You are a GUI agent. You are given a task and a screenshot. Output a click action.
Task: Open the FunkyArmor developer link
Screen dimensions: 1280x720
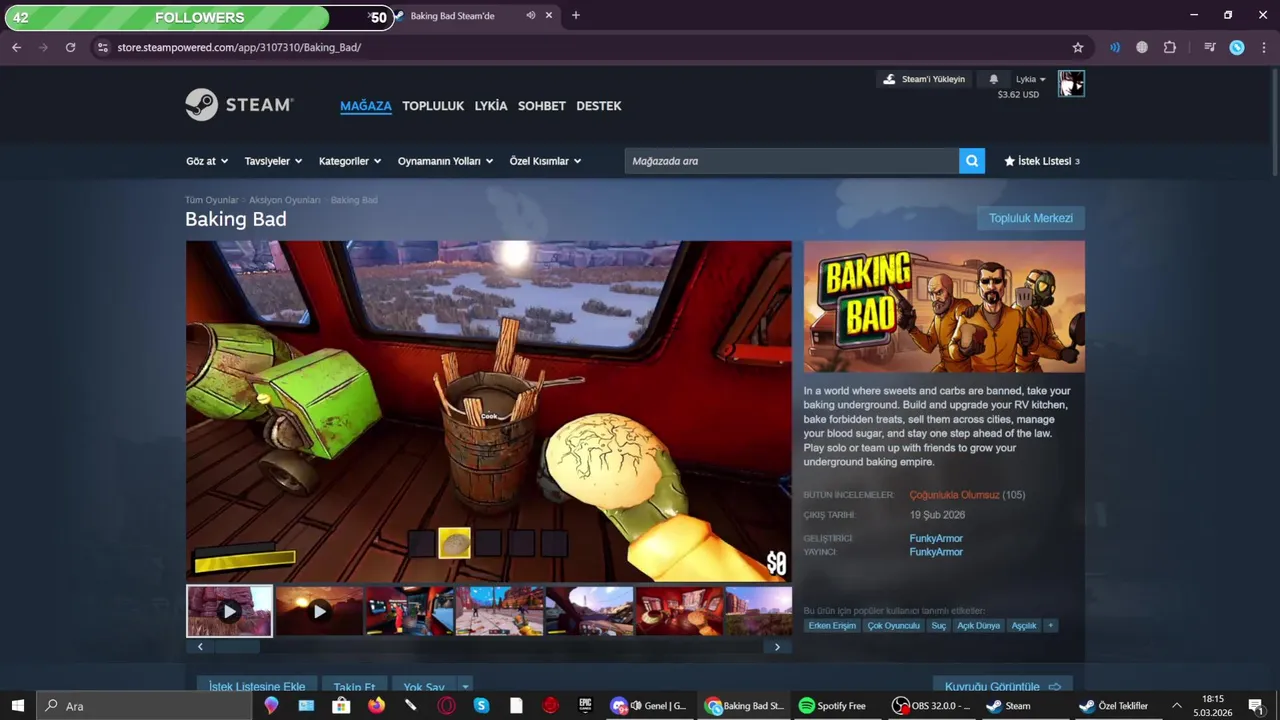[936, 538]
